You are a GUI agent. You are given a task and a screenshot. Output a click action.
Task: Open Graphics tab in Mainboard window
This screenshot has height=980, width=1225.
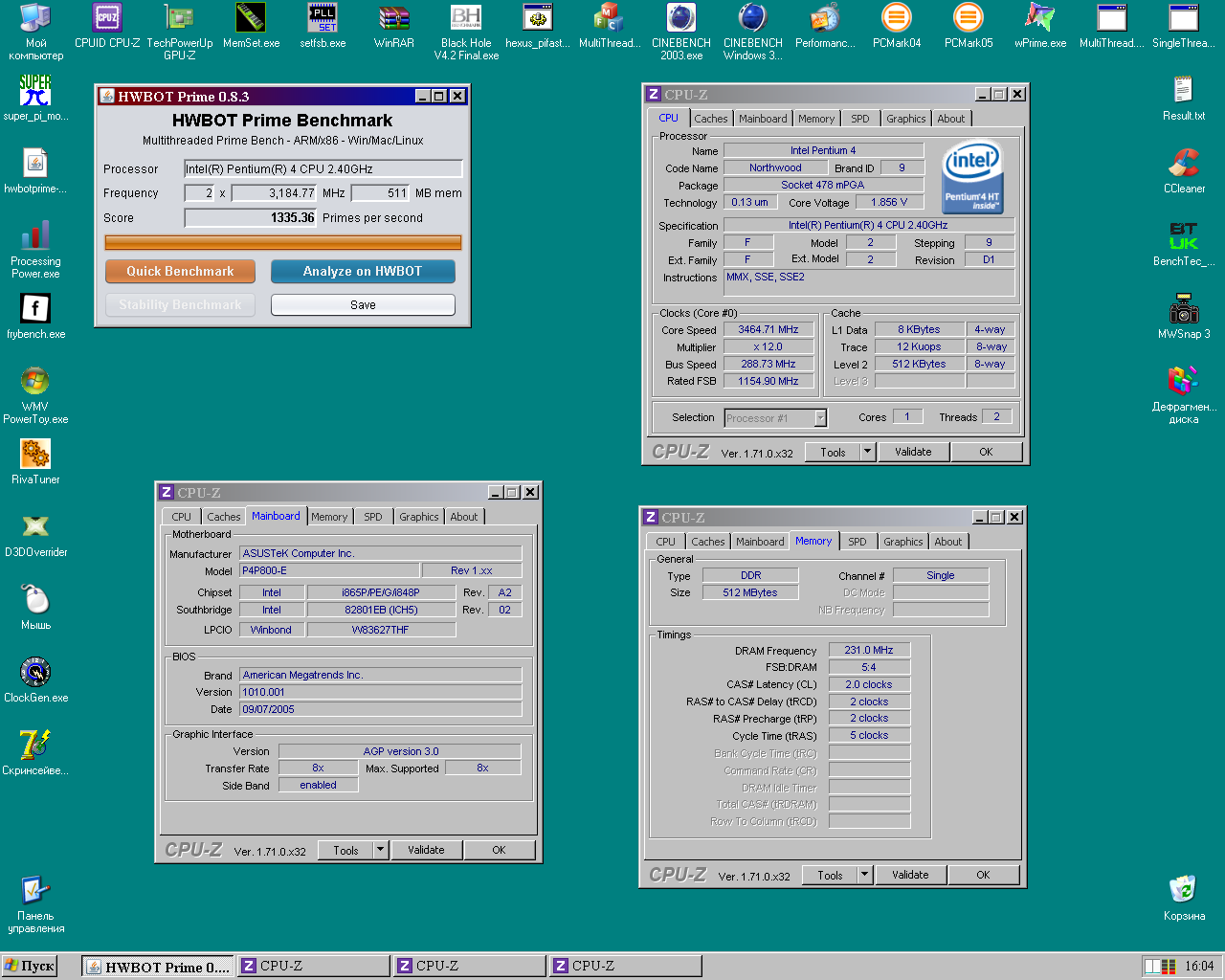(419, 517)
